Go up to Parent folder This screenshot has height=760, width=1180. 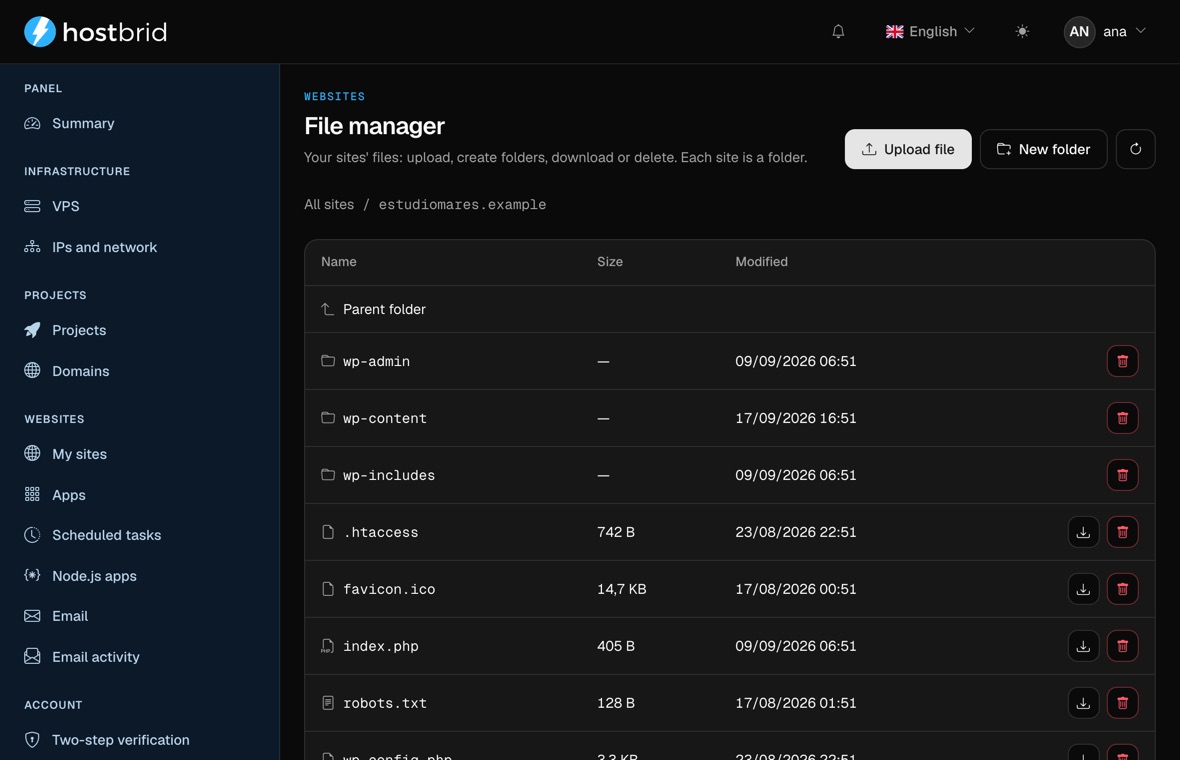coord(384,309)
